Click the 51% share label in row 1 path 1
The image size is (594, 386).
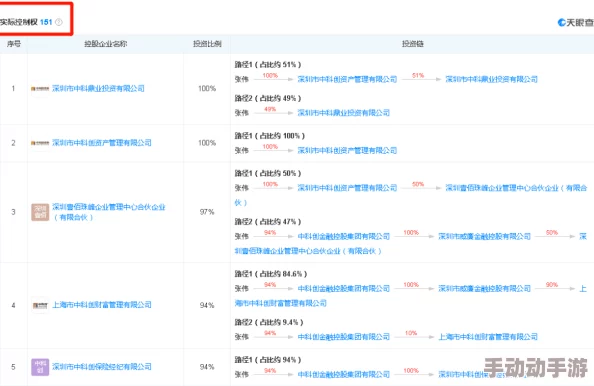(418, 75)
